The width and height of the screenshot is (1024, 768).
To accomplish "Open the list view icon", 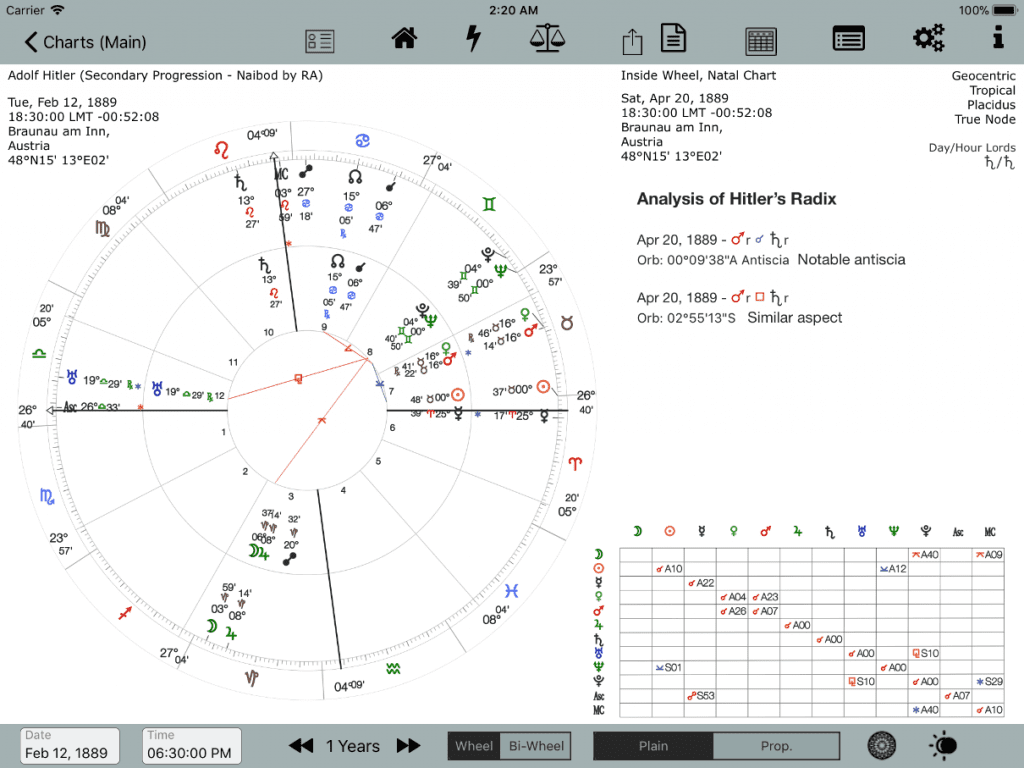I will click(x=849, y=39).
